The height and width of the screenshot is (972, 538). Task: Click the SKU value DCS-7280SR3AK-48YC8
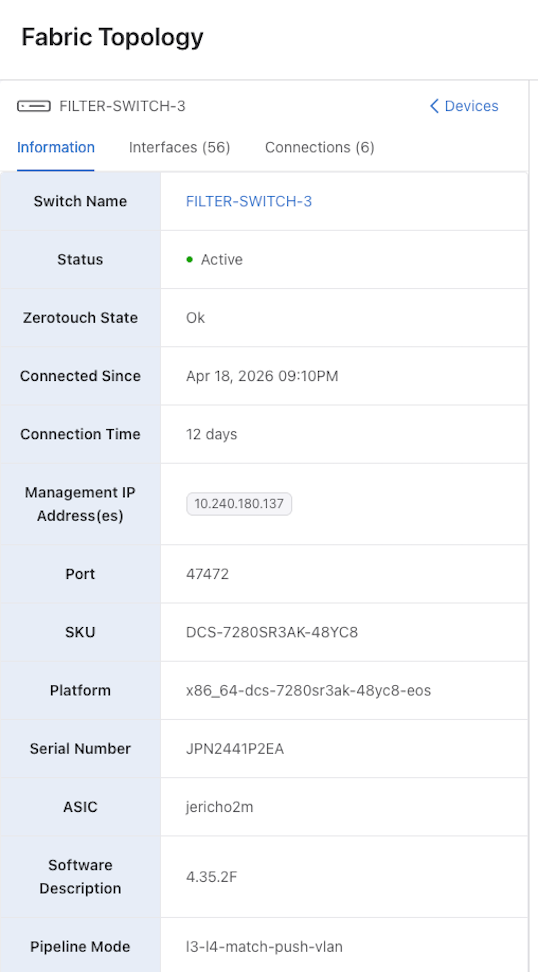[x=272, y=632]
